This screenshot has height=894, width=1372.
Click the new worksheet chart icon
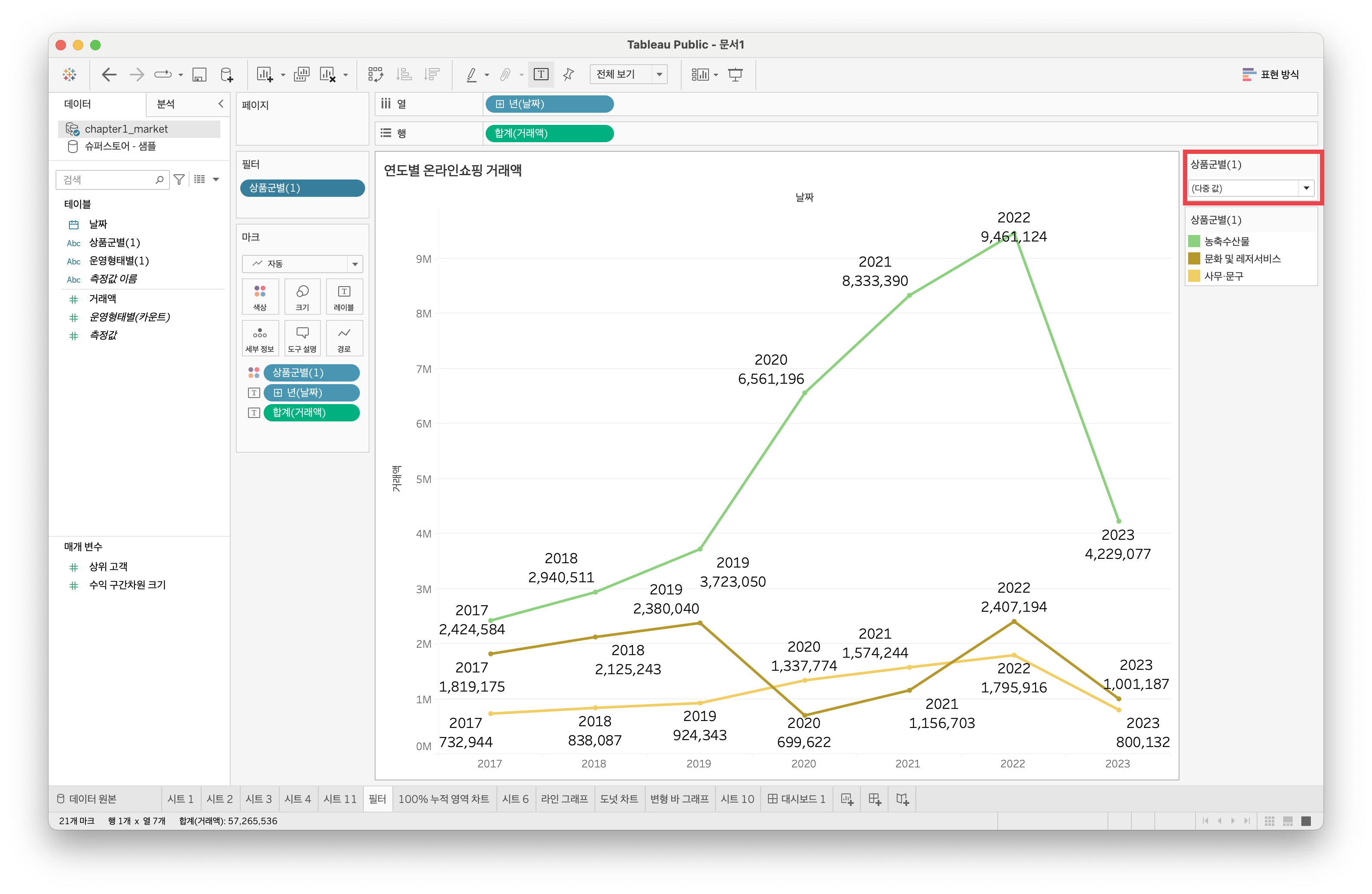[265, 75]
